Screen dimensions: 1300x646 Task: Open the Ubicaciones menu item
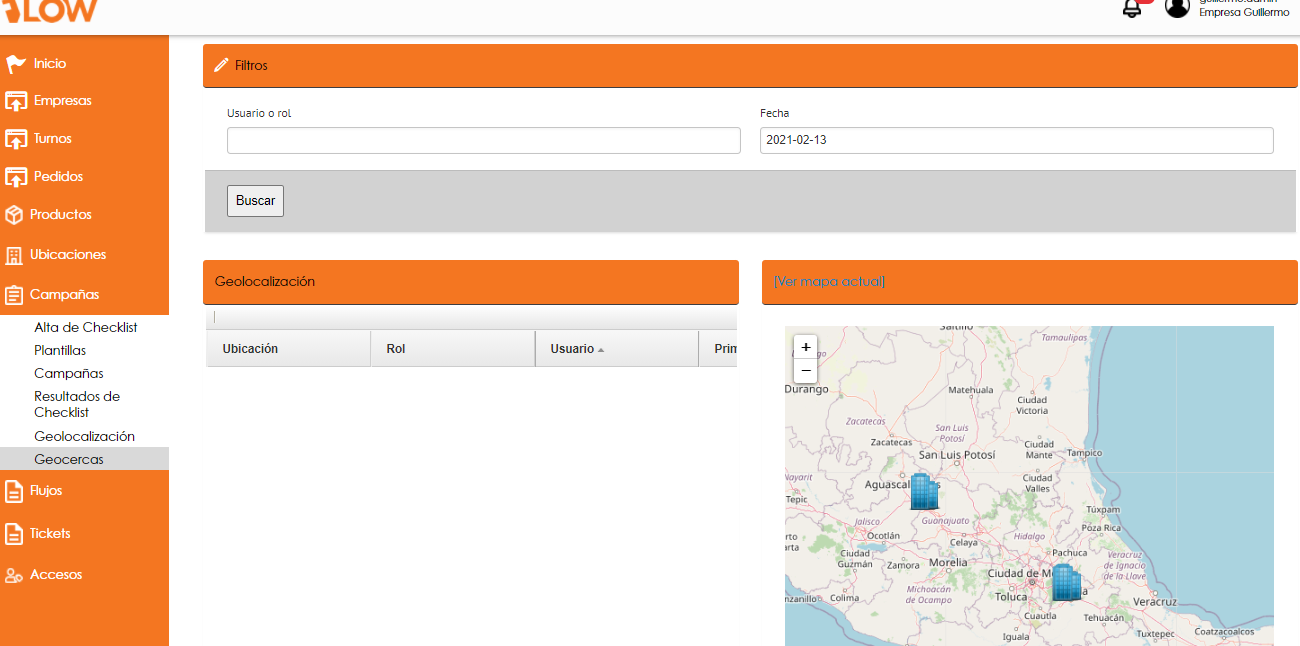(68, 255)
